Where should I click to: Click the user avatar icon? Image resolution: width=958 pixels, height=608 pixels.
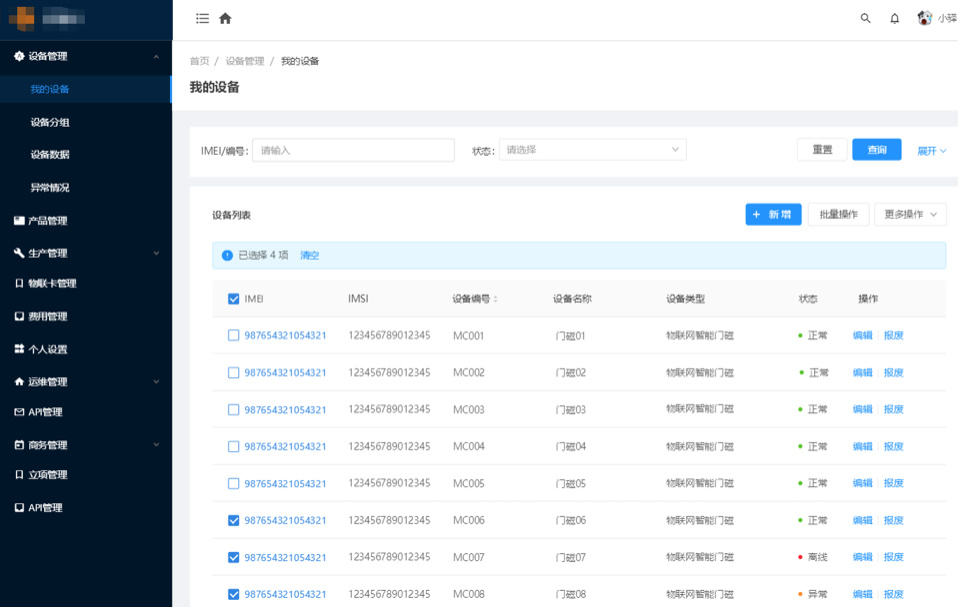[925, 18]
